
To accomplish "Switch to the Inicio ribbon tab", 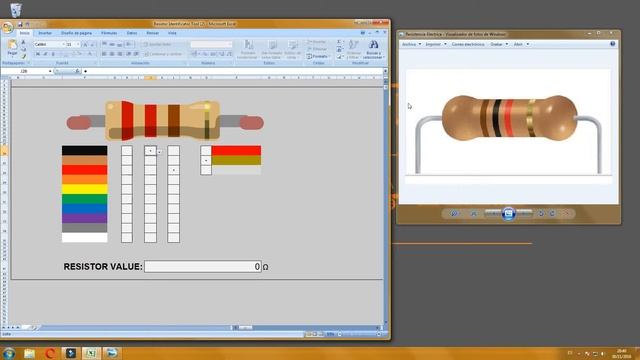I will 24,33.
